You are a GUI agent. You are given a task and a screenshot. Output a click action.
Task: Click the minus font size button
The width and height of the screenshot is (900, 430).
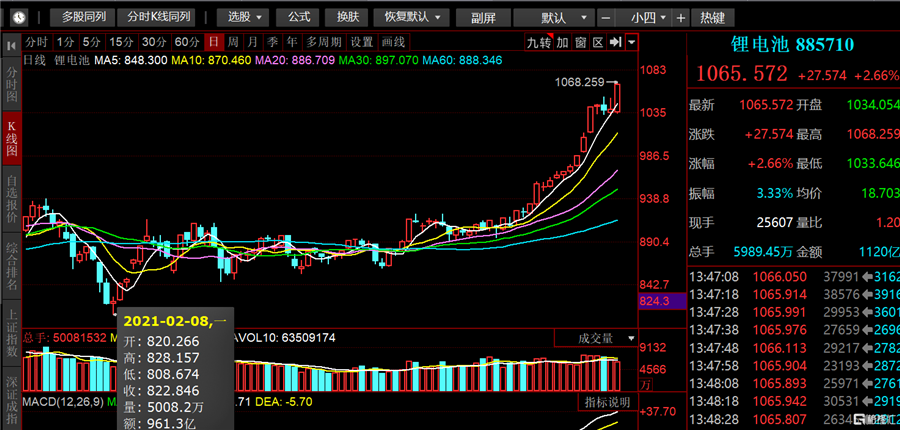click(606, 18)
